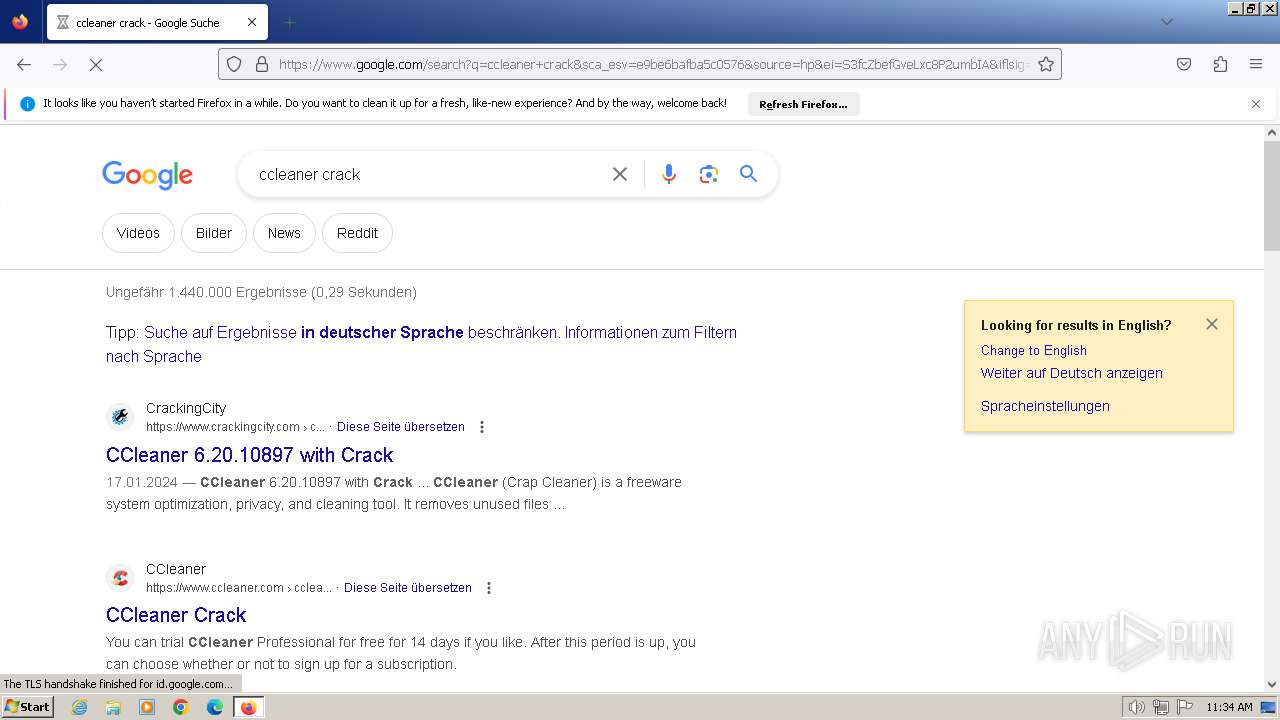Click 'Weiter auf Deutsch anzeigen' link
1280x720 pixels.
(x=1072, y=373)
